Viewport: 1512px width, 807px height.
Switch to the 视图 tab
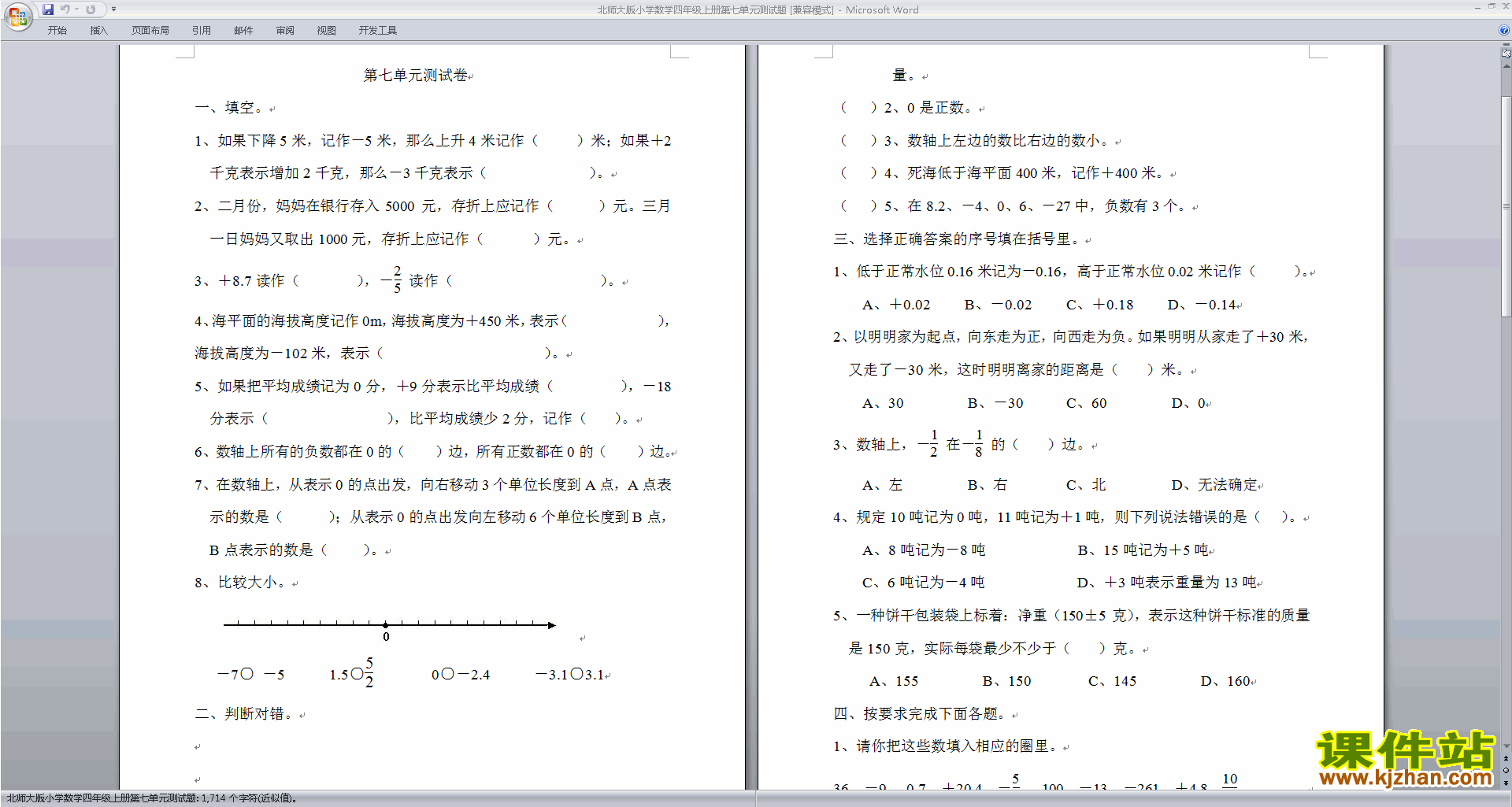pyautogui.click(x=327, y=31)
